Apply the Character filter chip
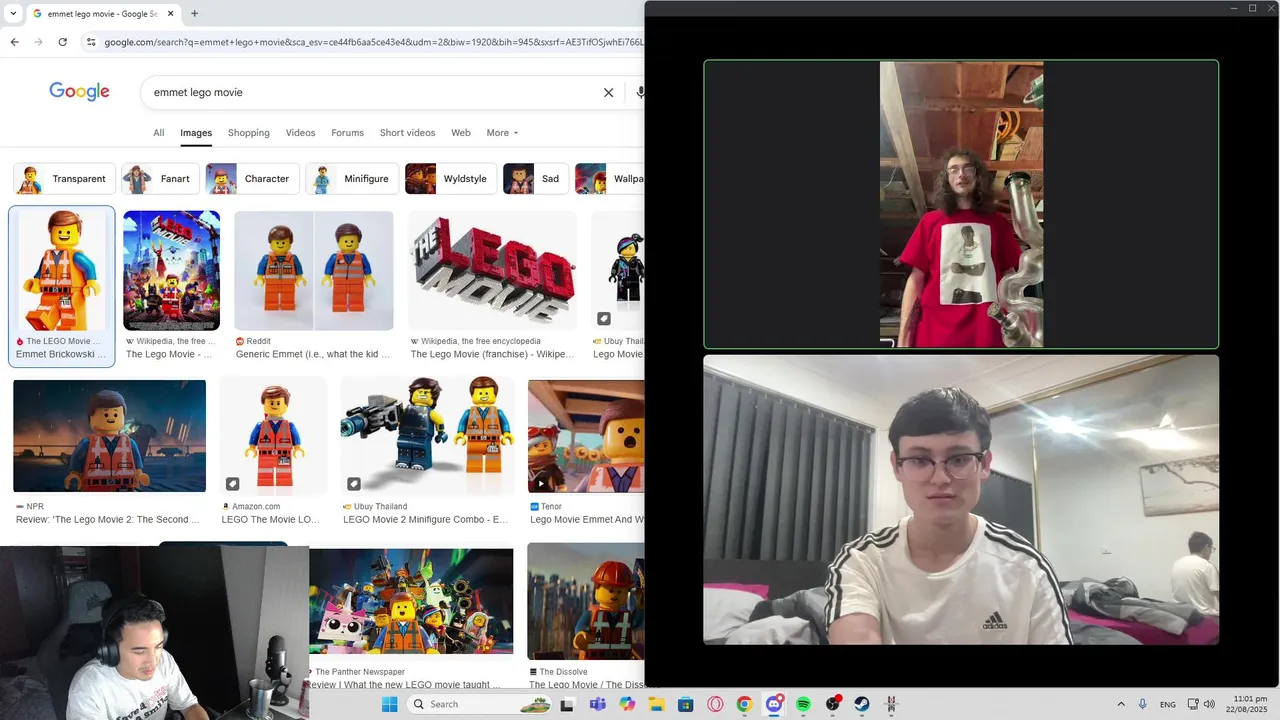Viewport: 1280px width, 720px height. 252,179
